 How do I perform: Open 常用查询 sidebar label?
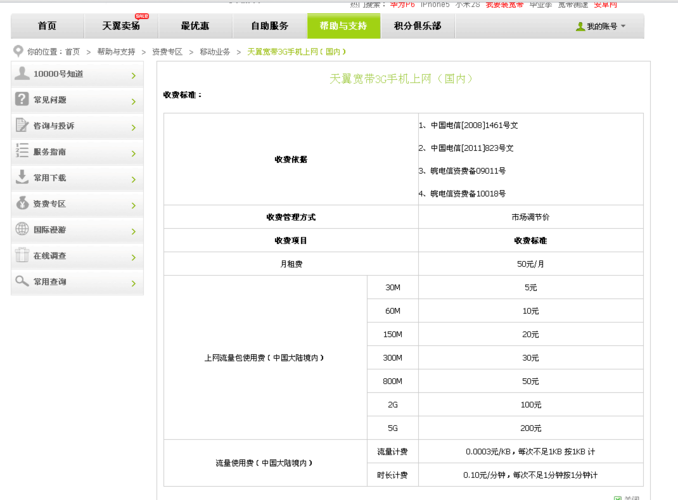[x=50, y=282]
